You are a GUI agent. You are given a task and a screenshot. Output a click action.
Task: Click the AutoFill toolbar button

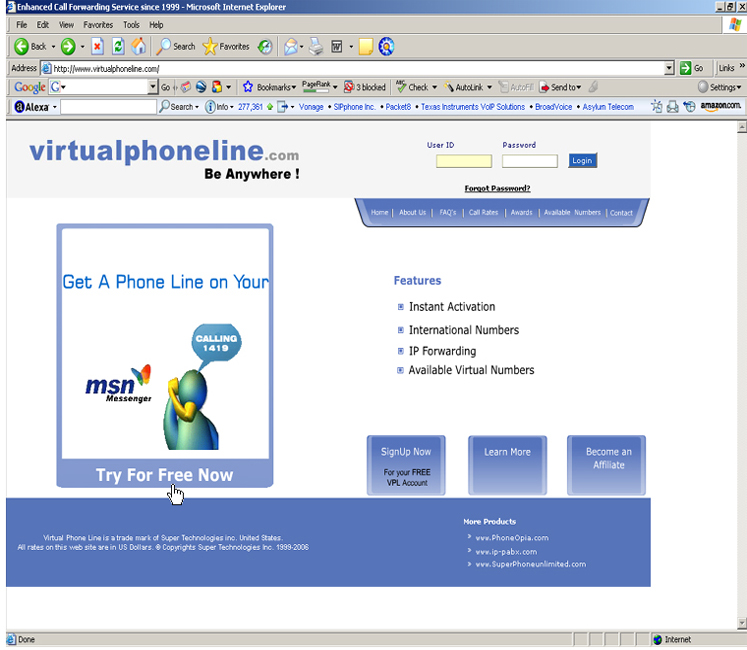tap(516, 87)
